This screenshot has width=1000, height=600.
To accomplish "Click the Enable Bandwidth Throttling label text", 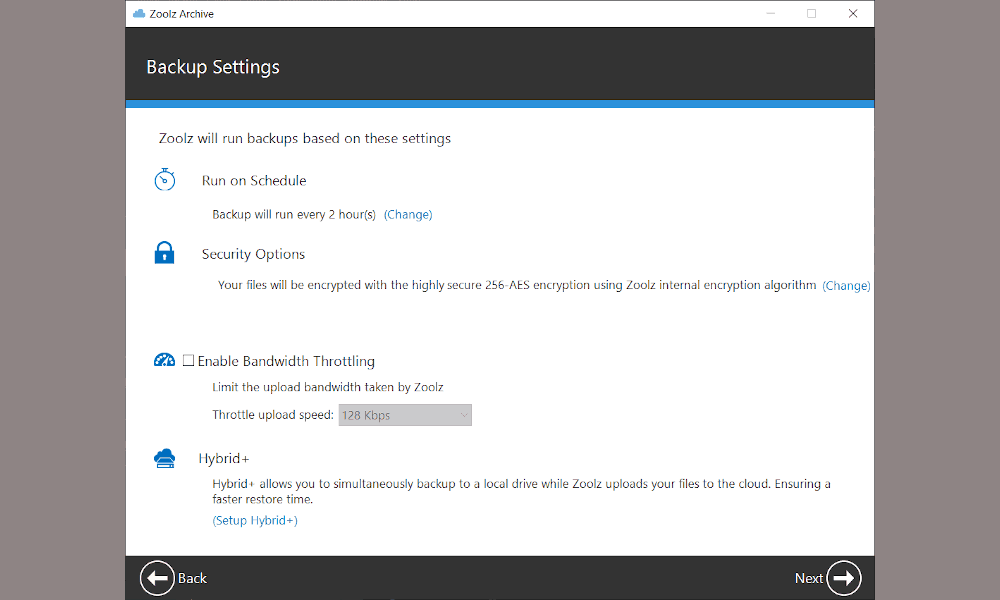I will 286,361.
